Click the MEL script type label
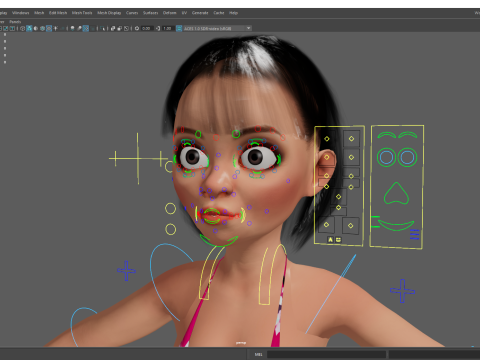The width and height of the screenshot is (480, 360). pyautogui.click(x=258, y=354)
